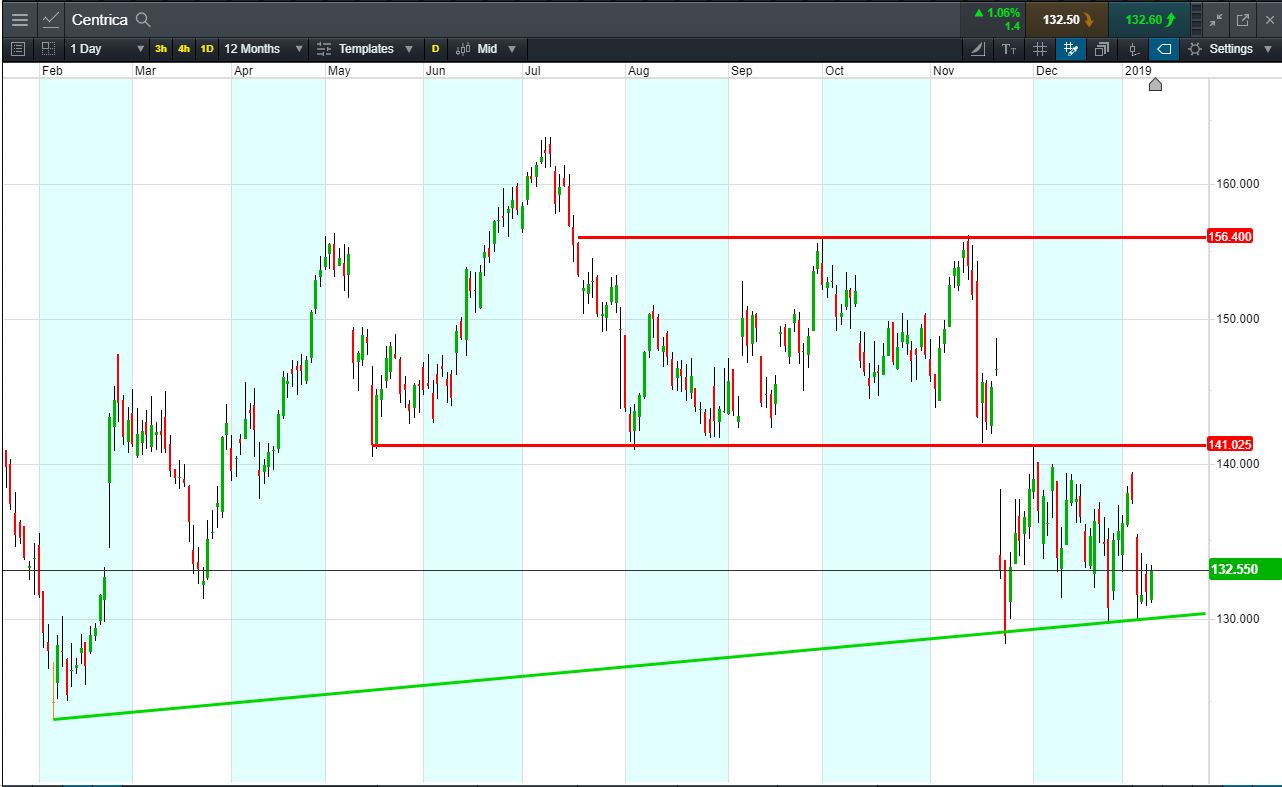Collapse the chart with shrink arrows
The height and width of the screenshot is (787, 1282).
pyautogui.click(x=1216, y=19)
